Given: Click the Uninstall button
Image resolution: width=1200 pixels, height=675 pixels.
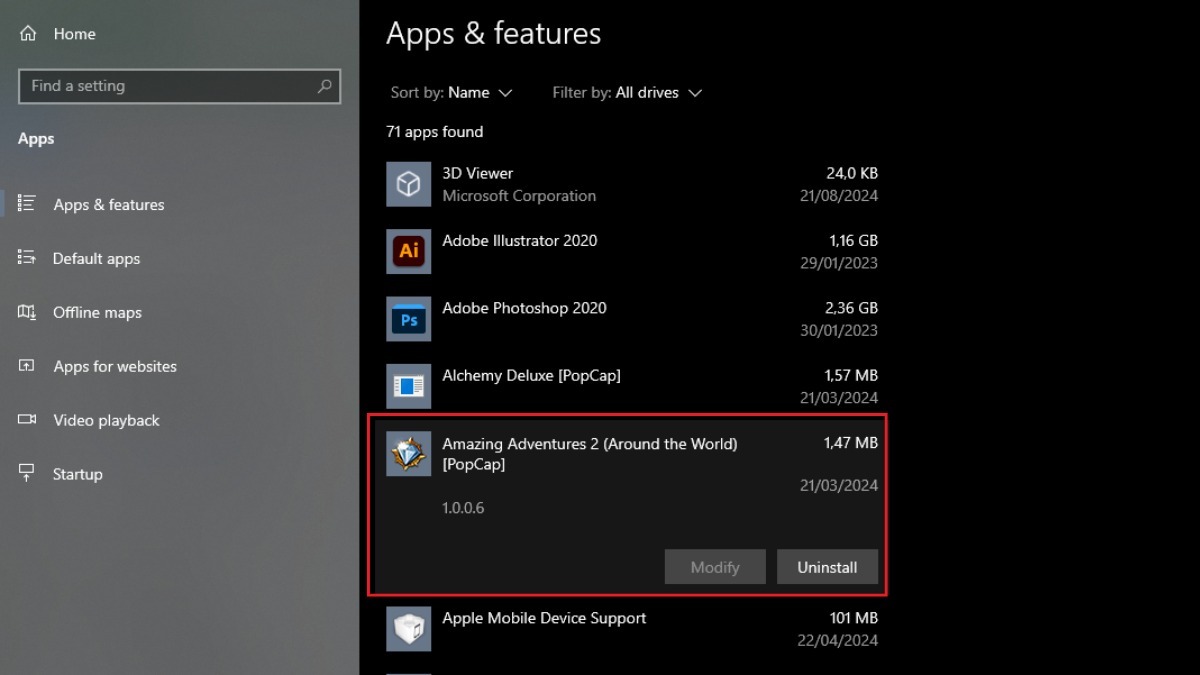Looking at the screenshot, I should tap(827, 567).
